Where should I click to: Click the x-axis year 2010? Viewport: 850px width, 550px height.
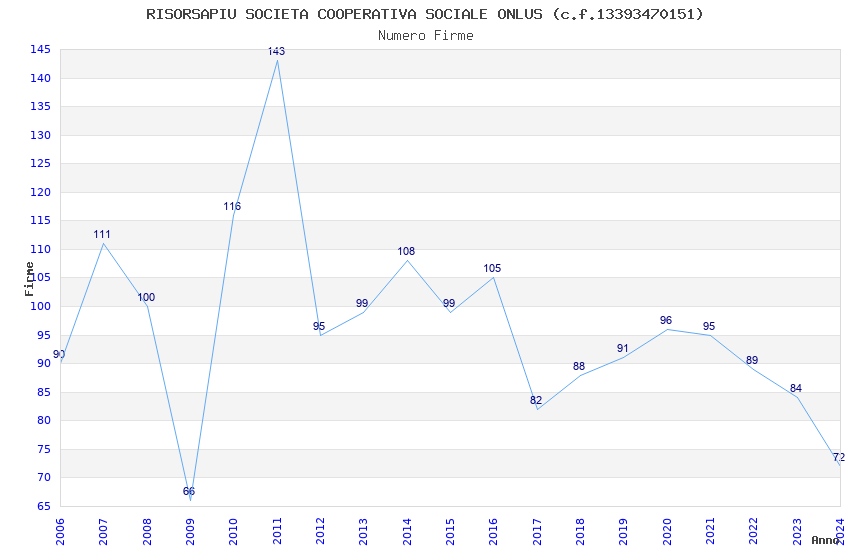(x=233, y=532)
